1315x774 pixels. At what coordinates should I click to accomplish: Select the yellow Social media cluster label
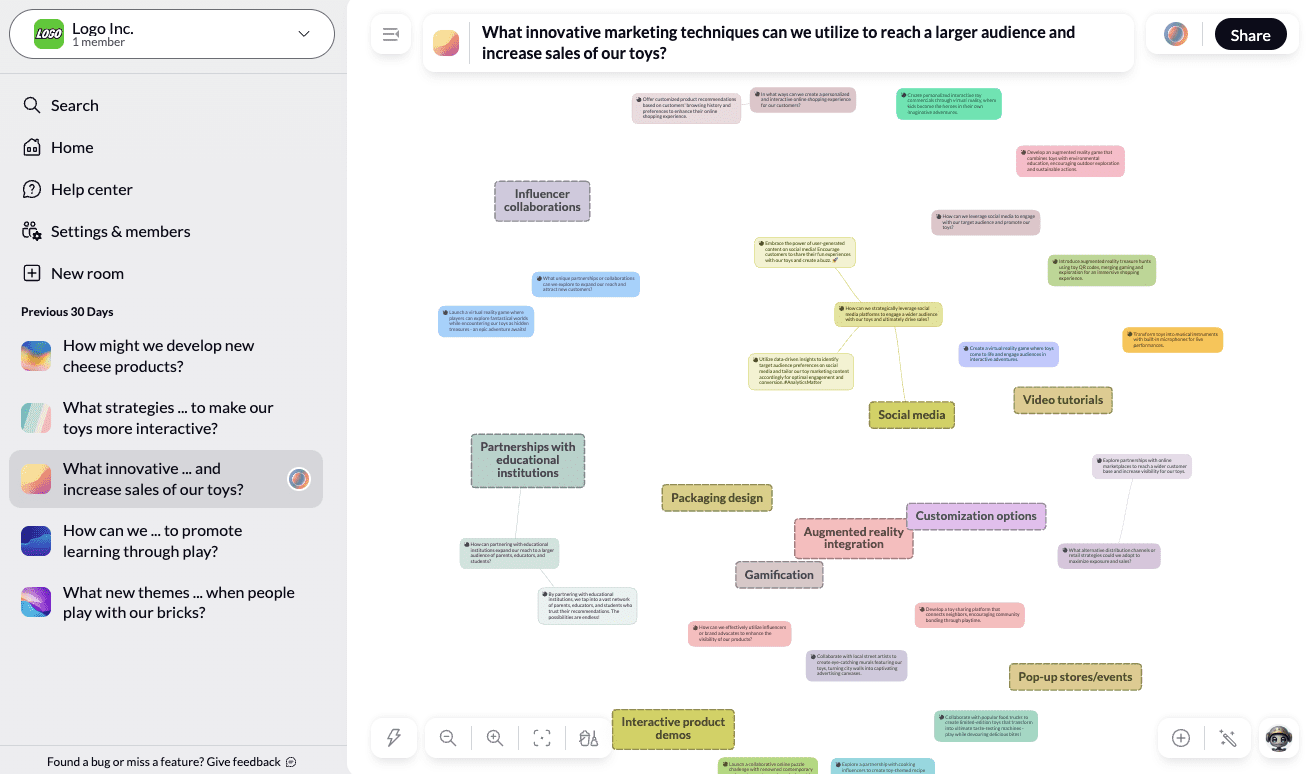(x=911, y=415)
